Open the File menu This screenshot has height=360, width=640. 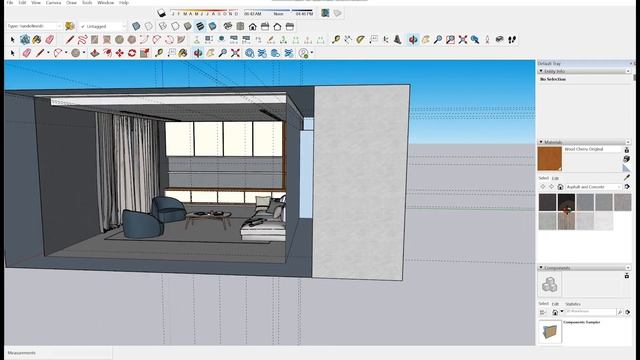(x=10, y=2)
